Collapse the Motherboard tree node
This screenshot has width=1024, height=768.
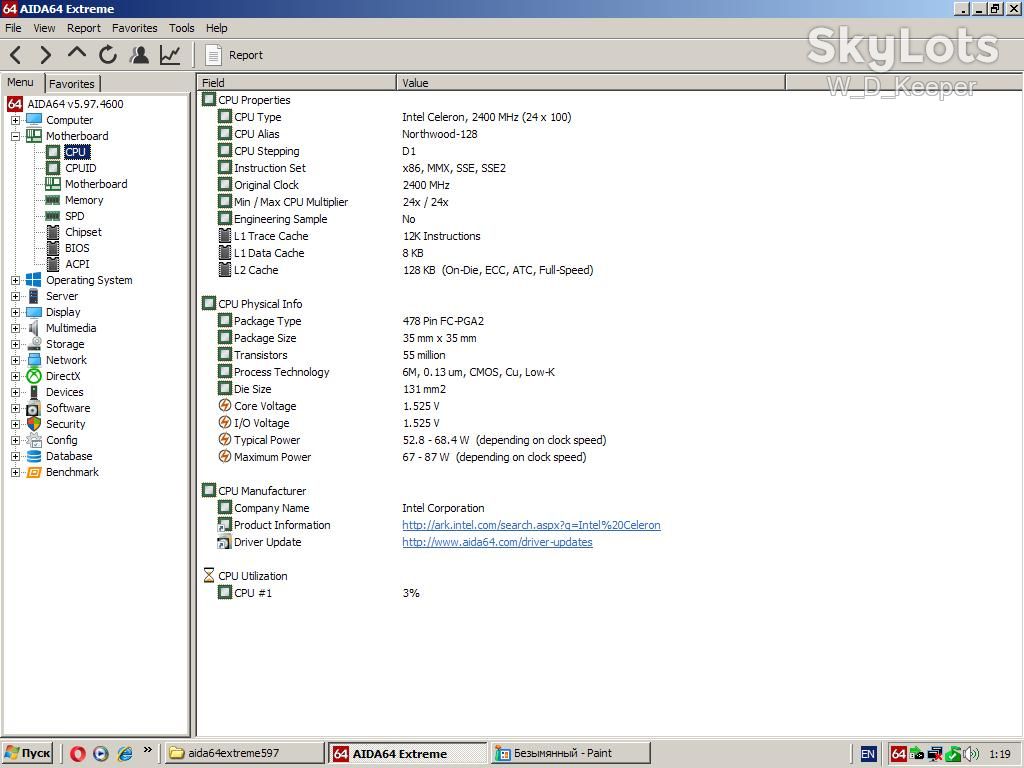pos(15,136)
